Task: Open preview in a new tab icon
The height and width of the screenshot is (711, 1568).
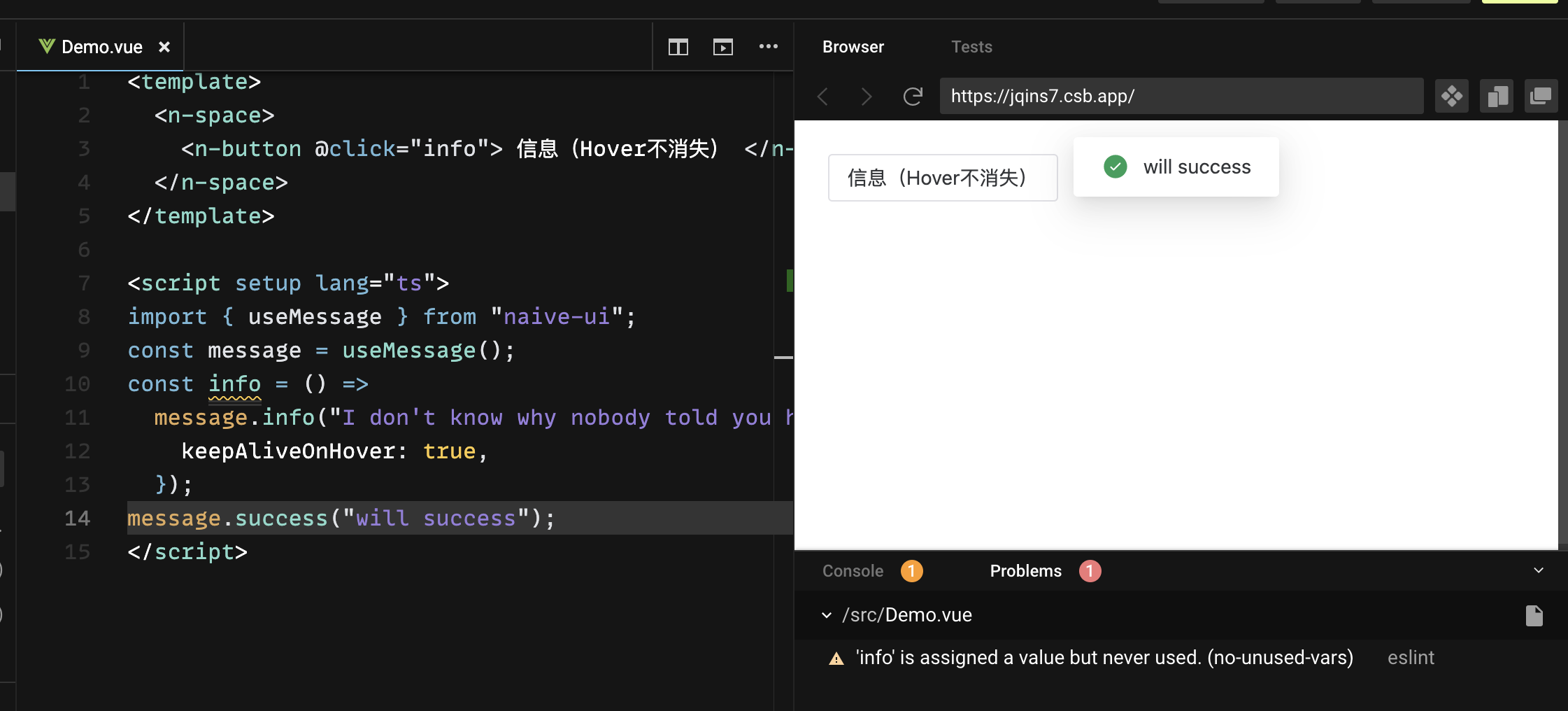Action: click(1497, 96)
